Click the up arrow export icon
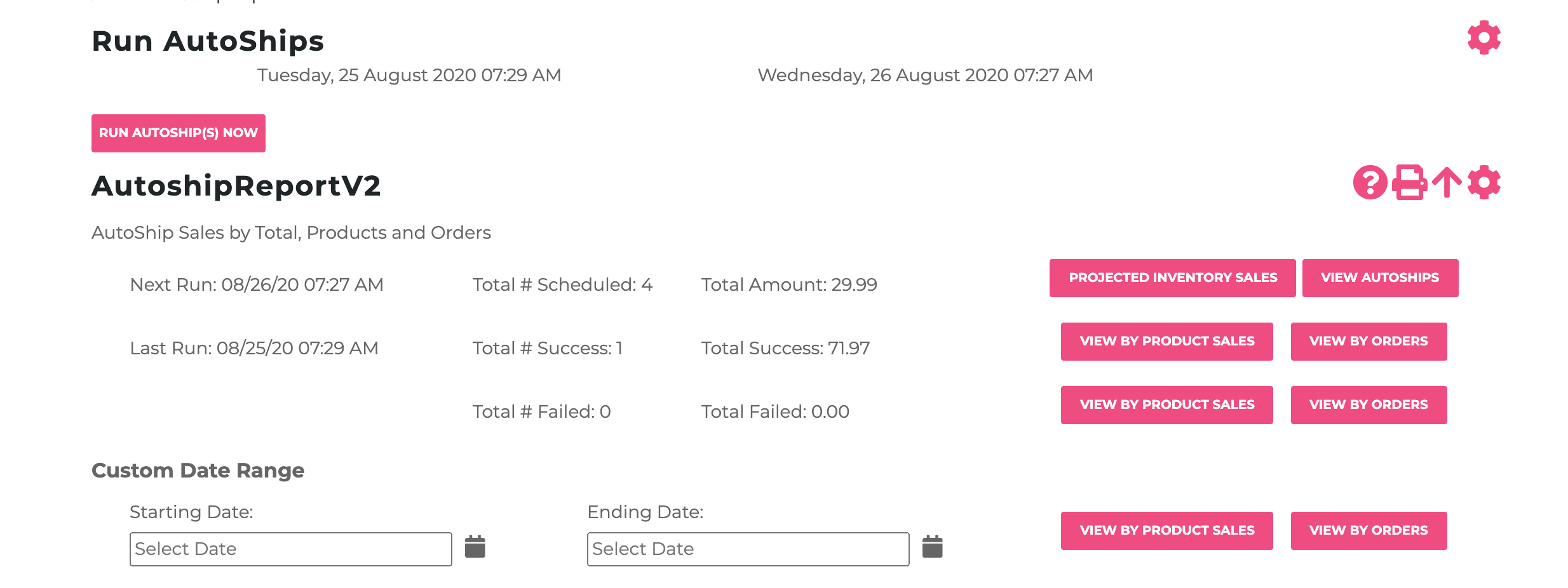 pos(1447,183)
